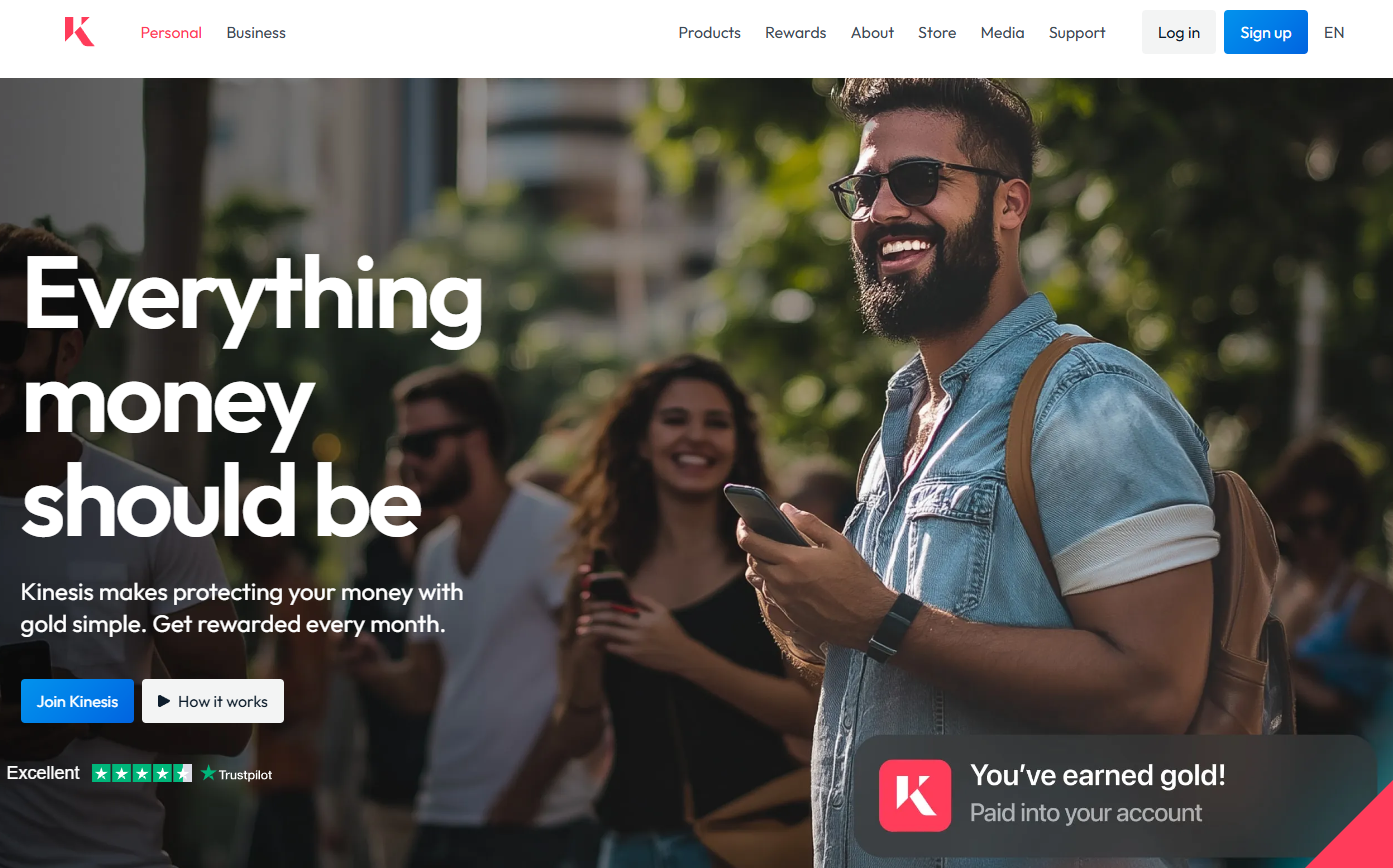Open the Media menu
Image resolution: width=1393 pixels, height=868 pixels.
click(1002, 33)
